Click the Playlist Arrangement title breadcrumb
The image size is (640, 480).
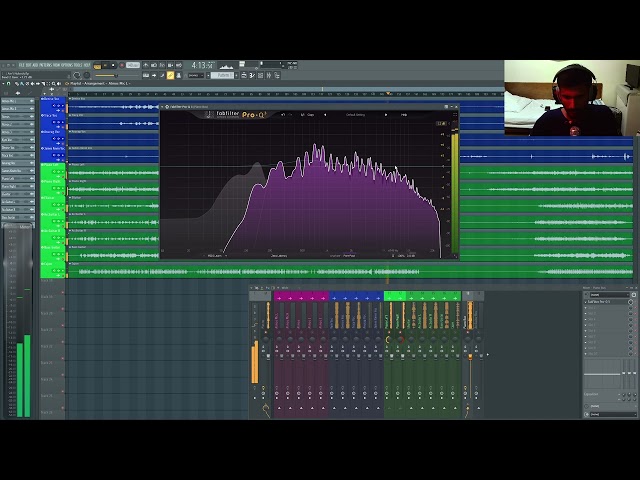(x=99, y=84)
